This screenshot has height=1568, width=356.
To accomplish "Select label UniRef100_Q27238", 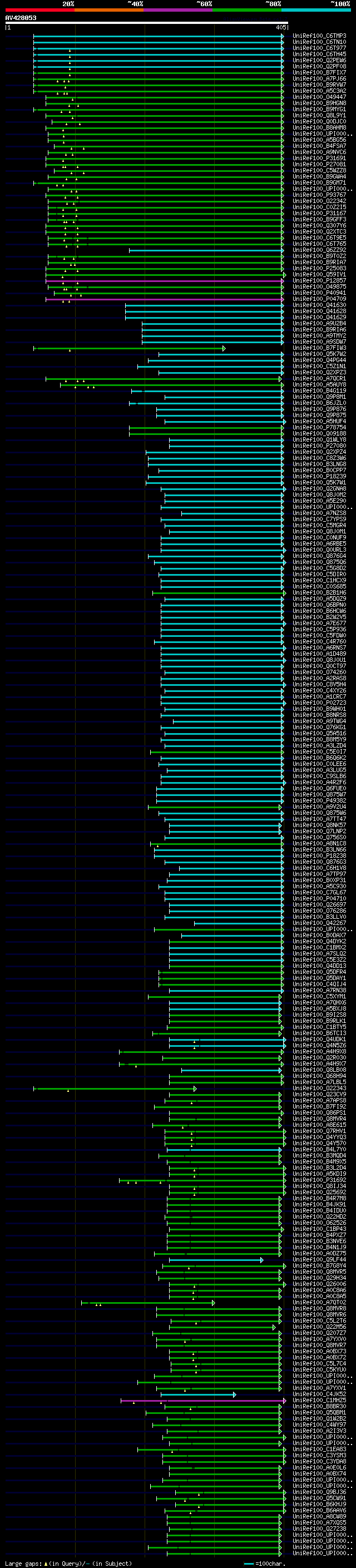I will click(x=319, y=1529).
